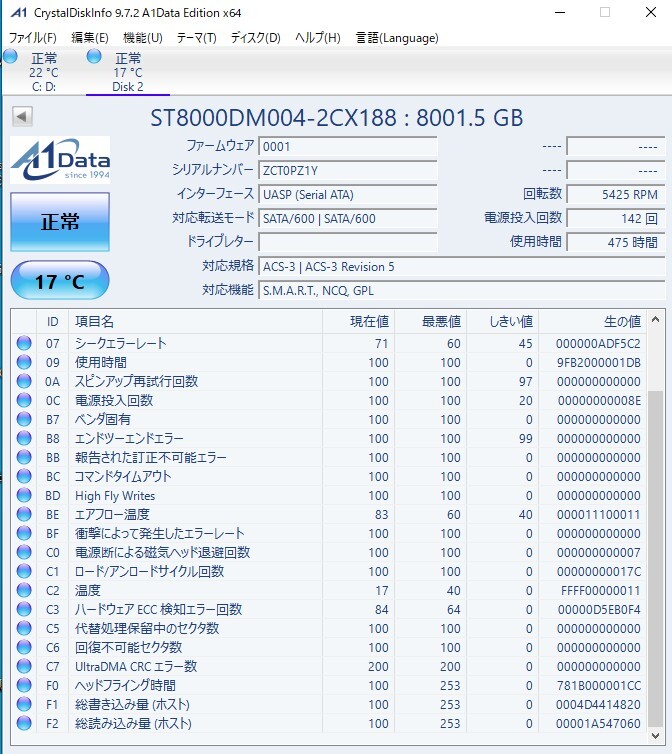The image size is (672, 754).
Task: Open the 言語(Language) menu
Action: tap(397, 38)
